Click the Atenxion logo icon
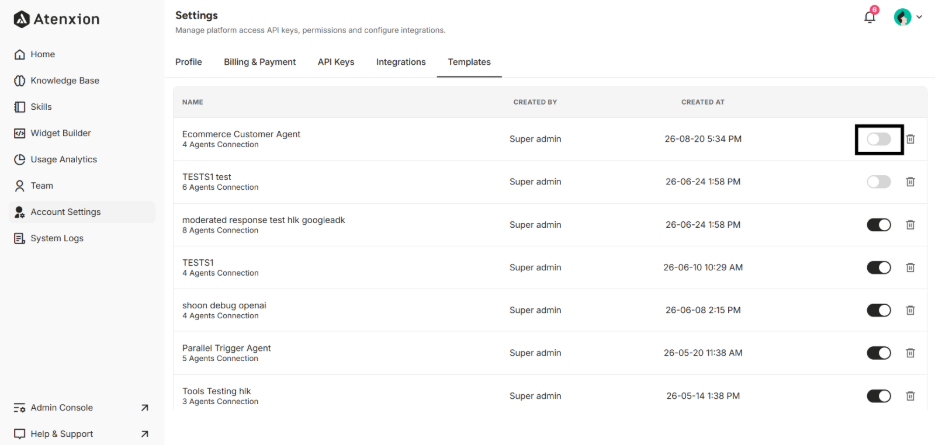 [21, 19]
